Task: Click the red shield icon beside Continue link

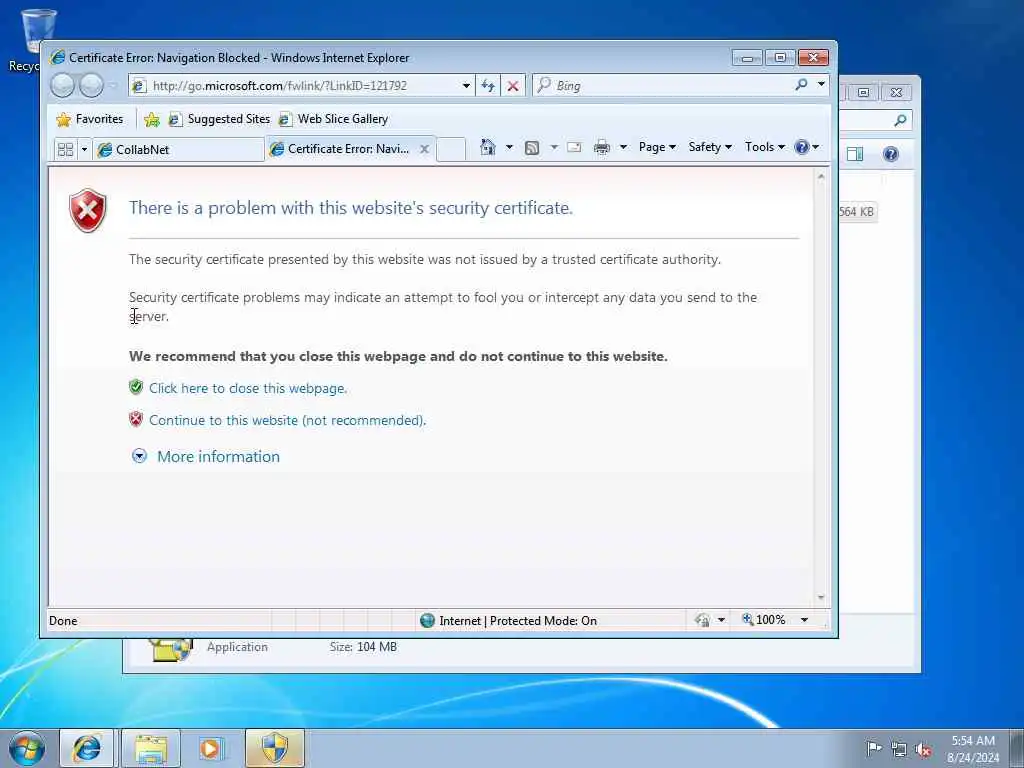Action: tap(136, 419)
